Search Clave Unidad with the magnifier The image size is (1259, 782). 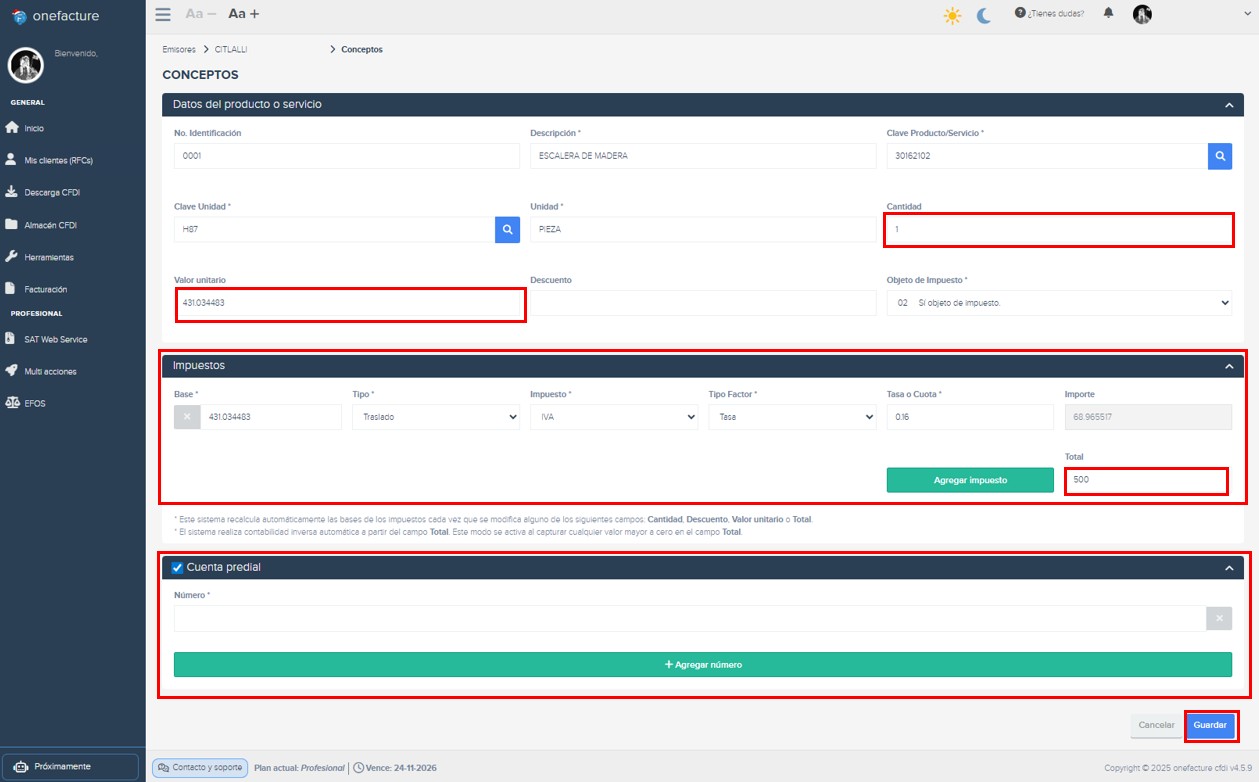[x=506, y=229]
